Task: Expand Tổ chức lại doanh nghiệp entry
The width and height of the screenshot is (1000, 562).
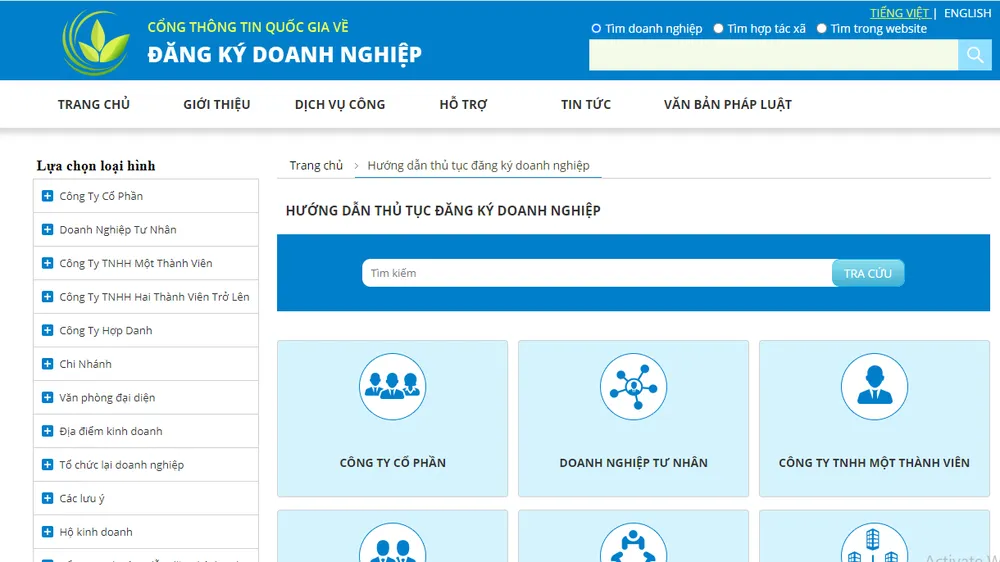Action: click(x=47, y=464)
